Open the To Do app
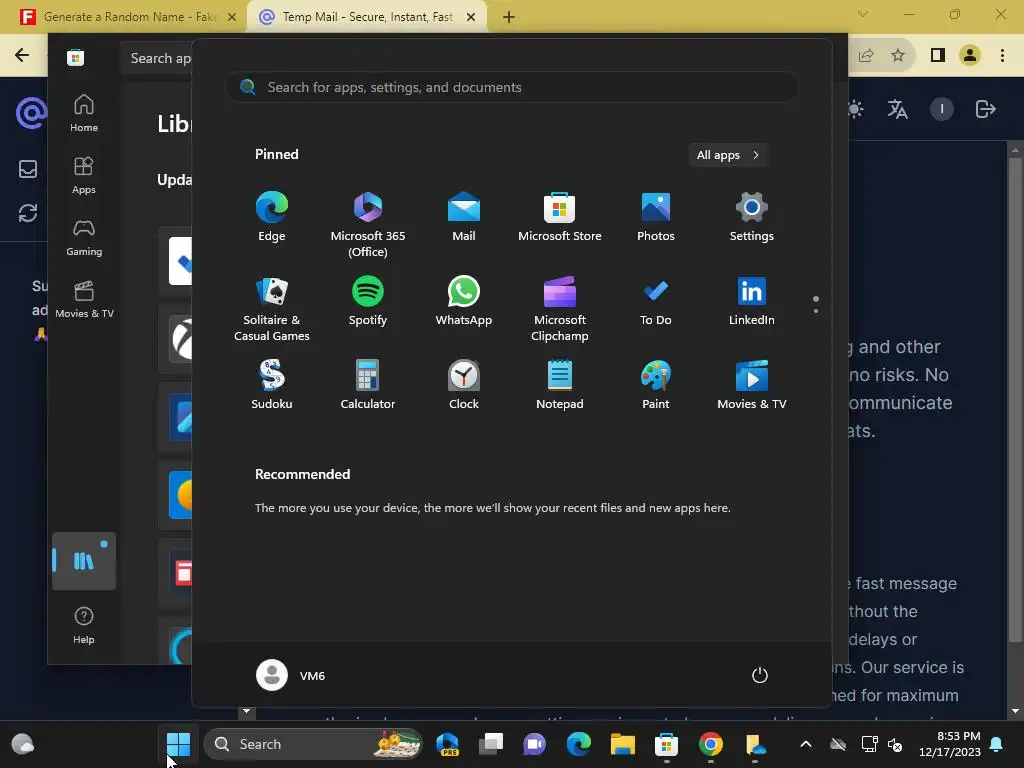 (656, 301)
